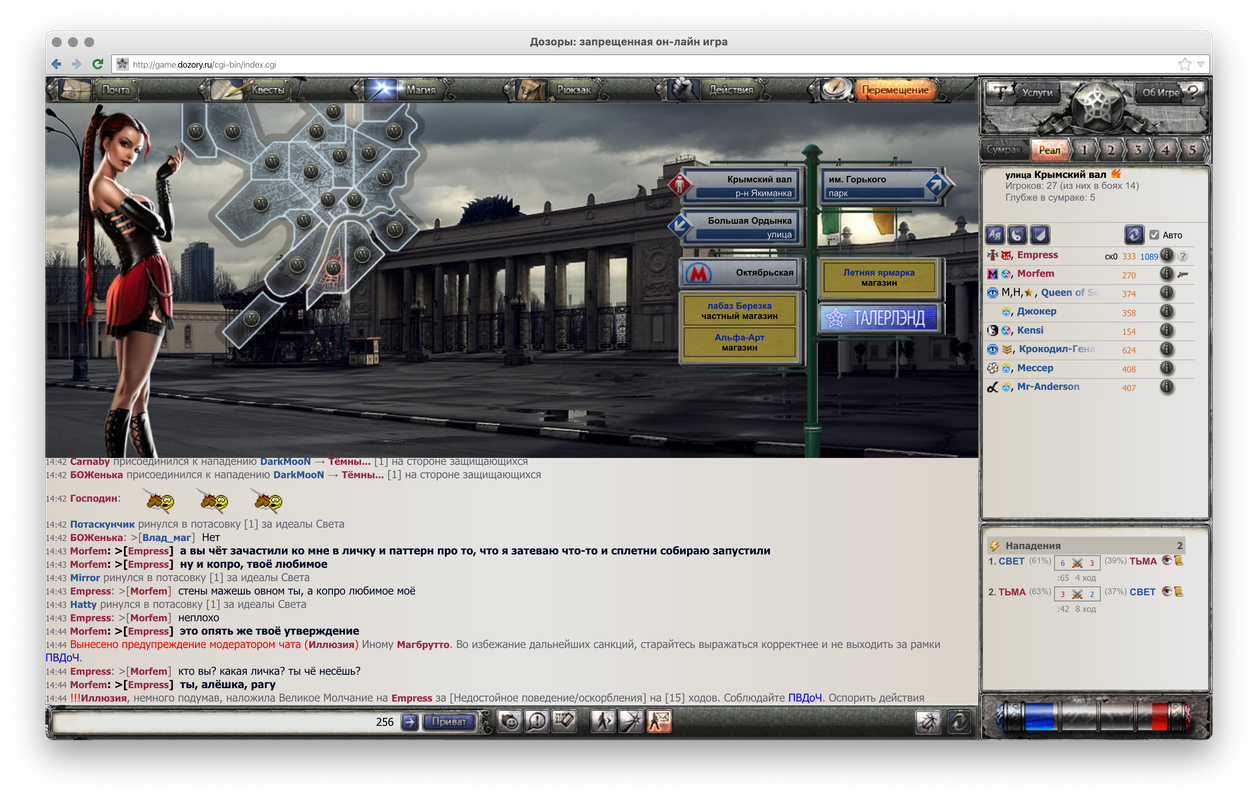Screen dimensions: 1258x800
Task: Click the shield filter icon
Action: tap(1040, 235)
